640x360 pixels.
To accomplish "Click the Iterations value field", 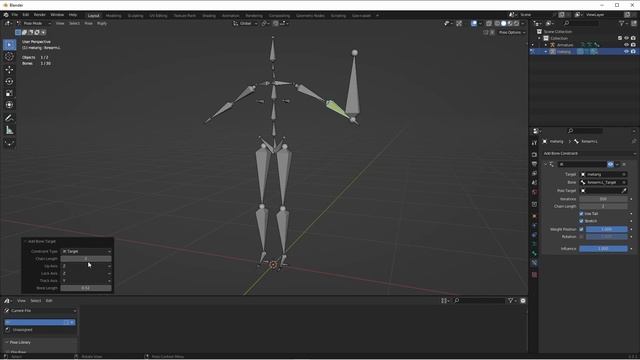I will pos(603,199).
